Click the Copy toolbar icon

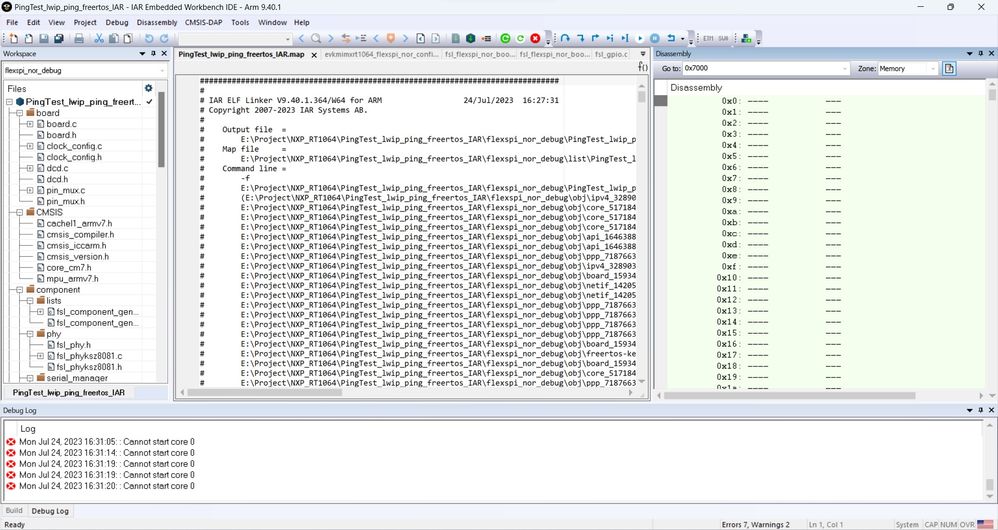click(x=113, y=39)
